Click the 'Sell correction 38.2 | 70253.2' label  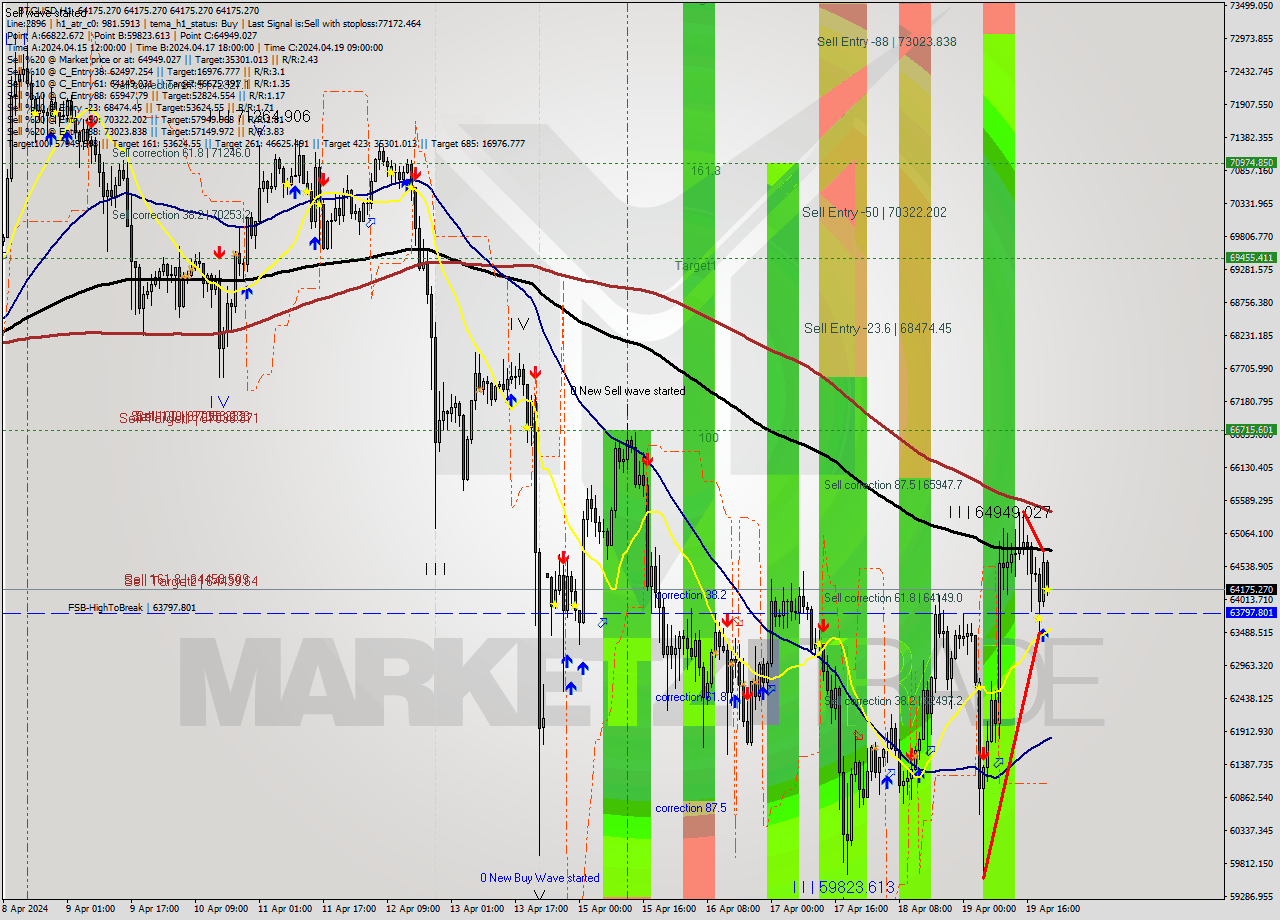[x=181, y=215]
